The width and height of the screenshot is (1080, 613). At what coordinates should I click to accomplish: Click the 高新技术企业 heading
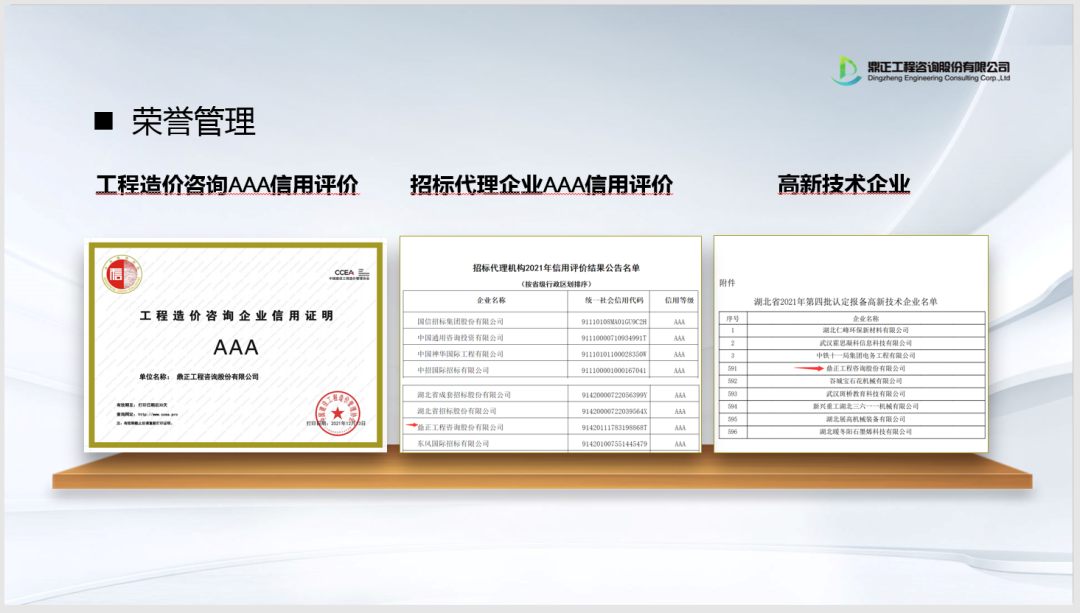click(843, 185)
